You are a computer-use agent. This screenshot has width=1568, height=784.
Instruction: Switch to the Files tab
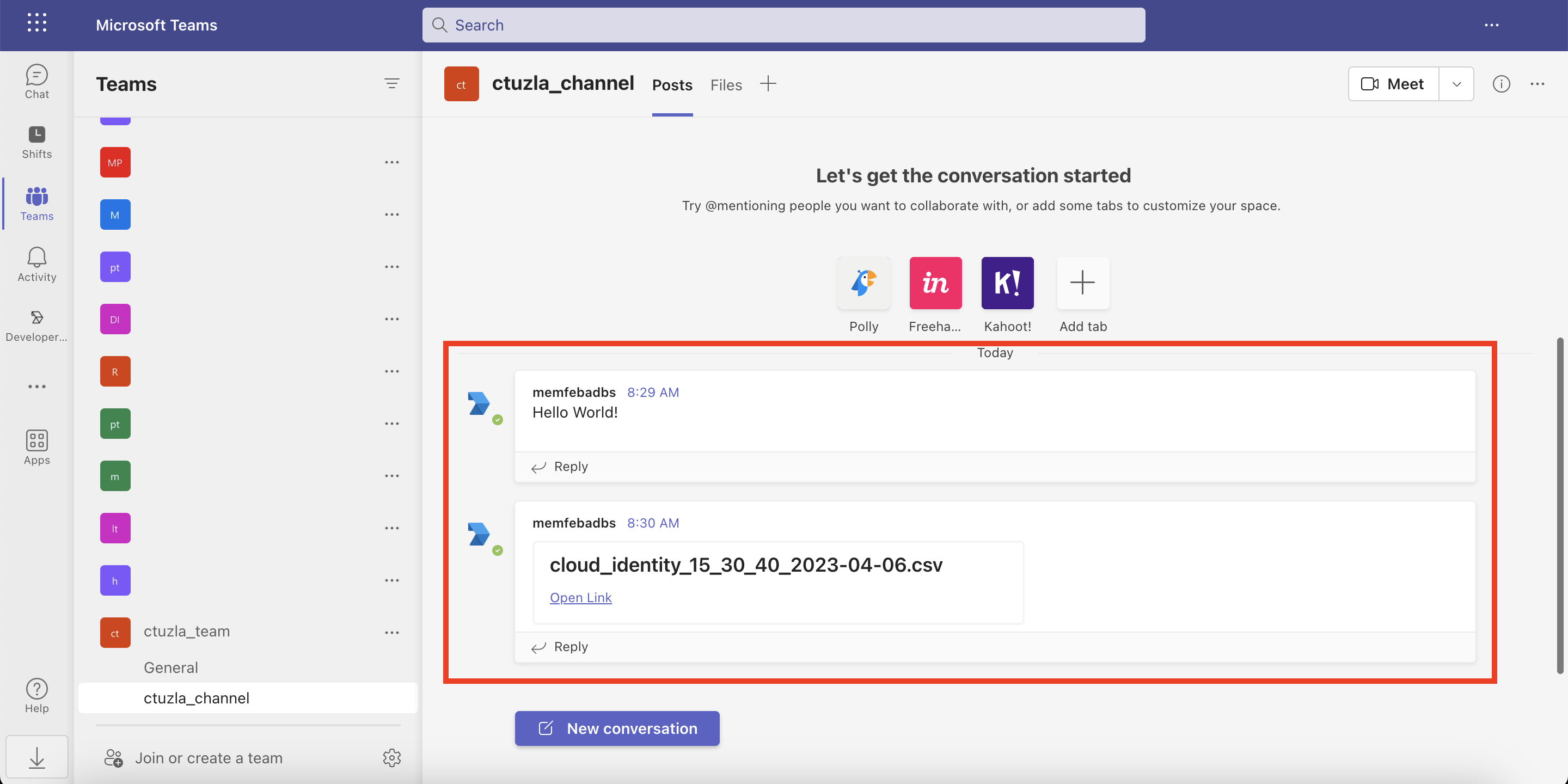pyautogui.click(x=726, y=84)
